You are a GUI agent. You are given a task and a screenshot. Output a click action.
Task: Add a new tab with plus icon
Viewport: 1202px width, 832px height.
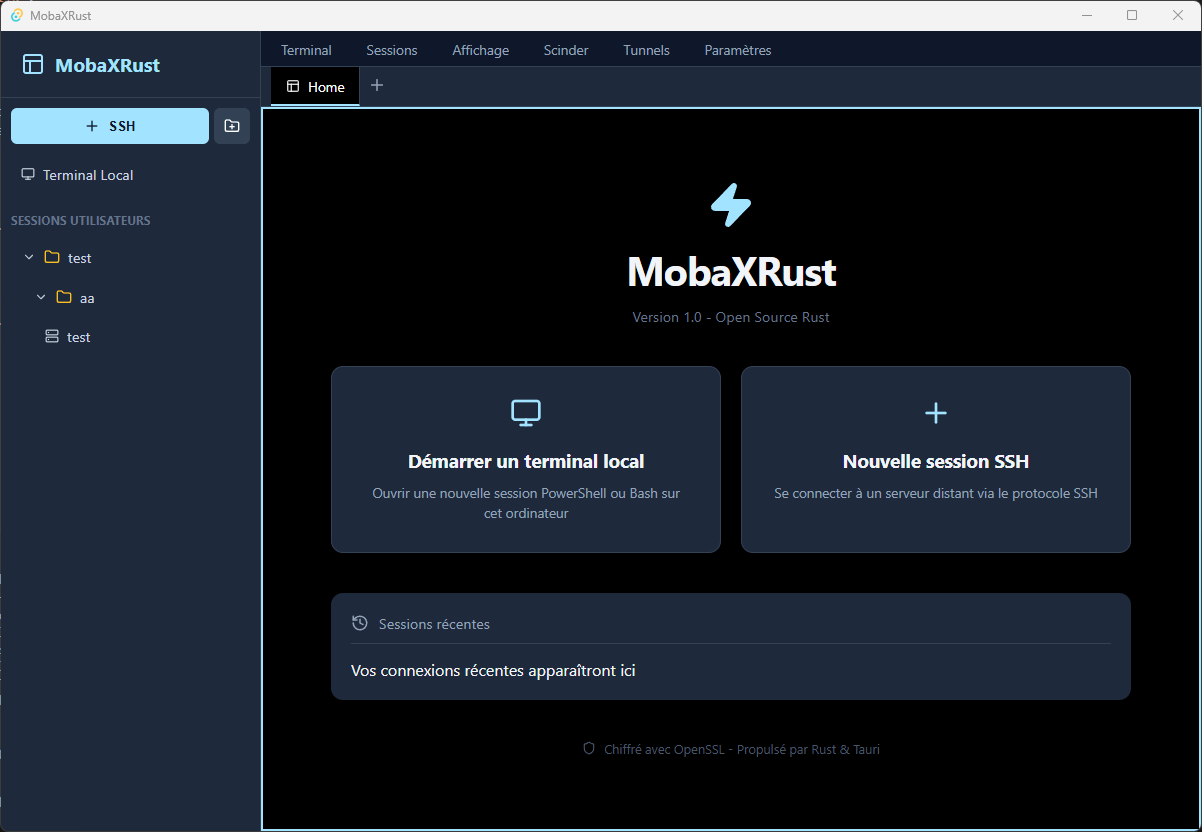pos(377,86)
